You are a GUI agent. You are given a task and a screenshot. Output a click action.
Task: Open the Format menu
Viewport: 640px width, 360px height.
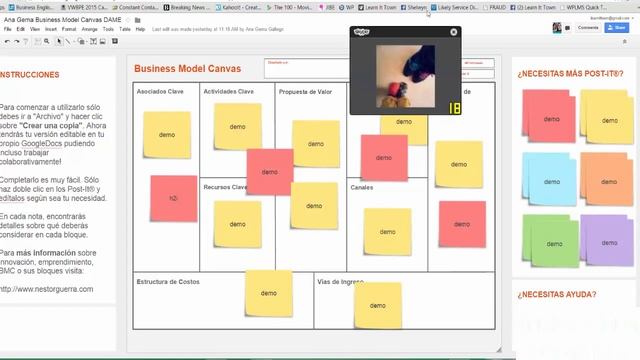pos(69,29)
